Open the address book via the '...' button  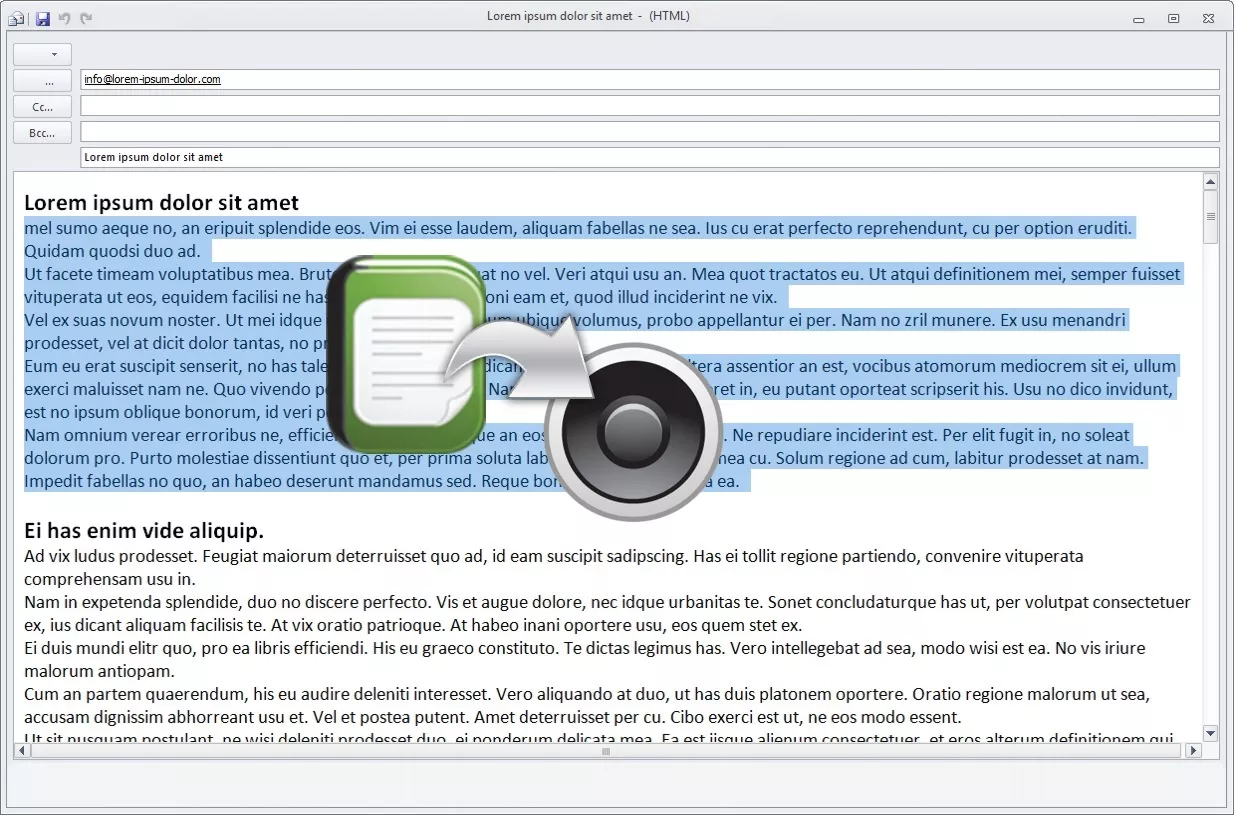[x=42, y=80]
